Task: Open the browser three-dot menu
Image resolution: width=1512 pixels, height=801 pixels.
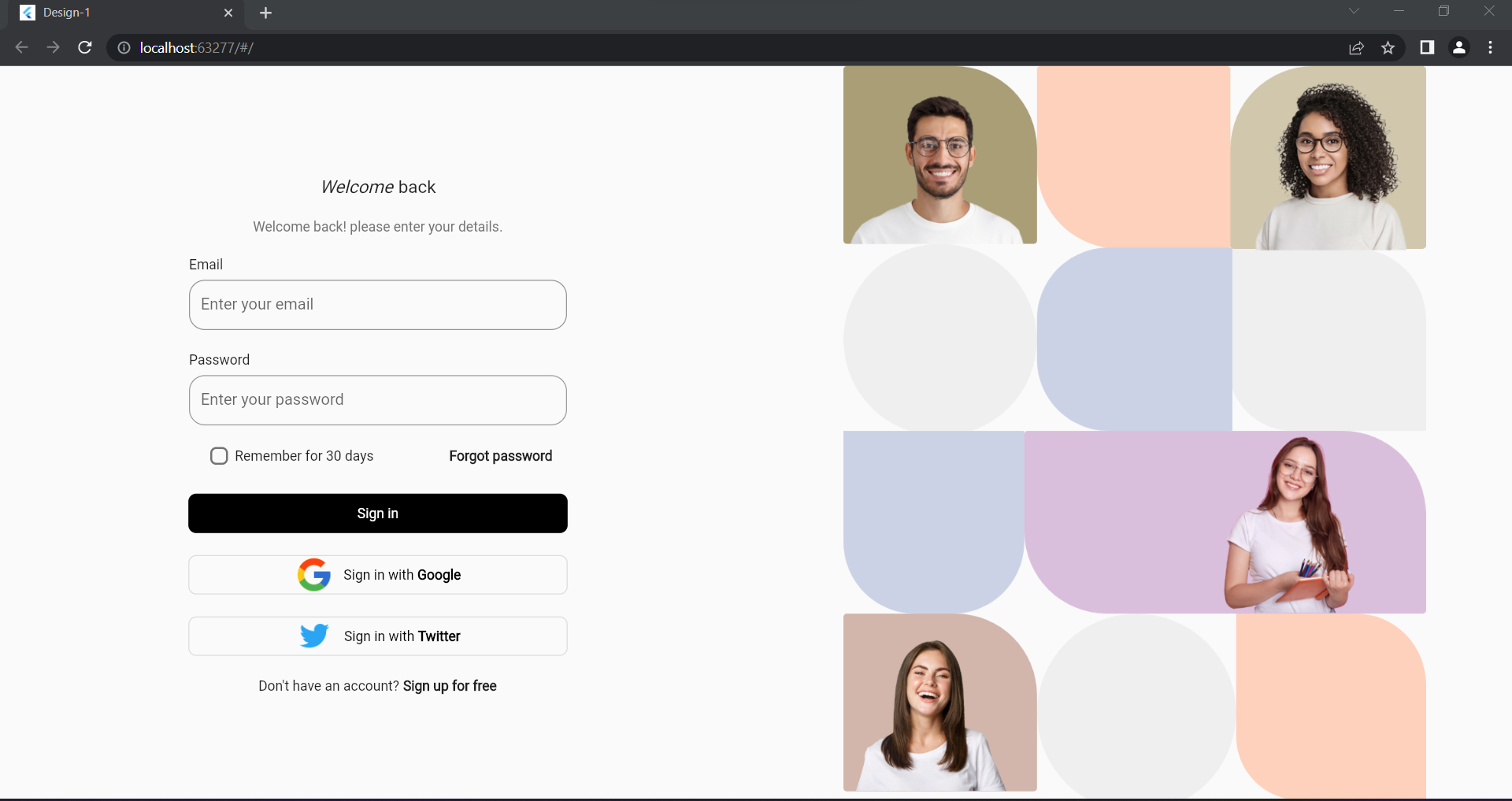Action: coord(1491,47)
